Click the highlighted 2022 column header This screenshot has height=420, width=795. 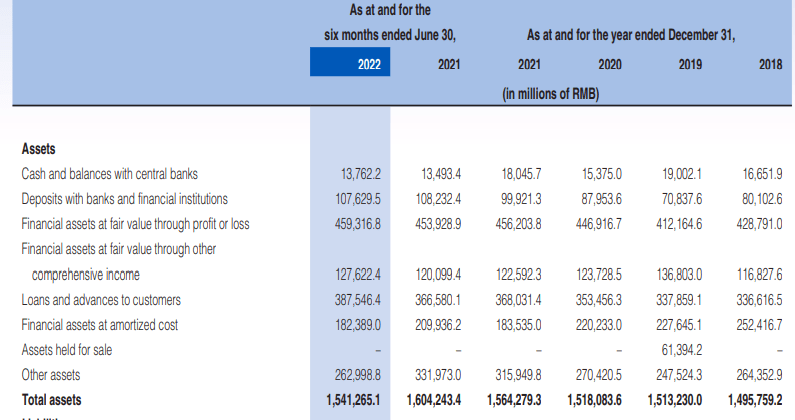(x=351, y=64)
